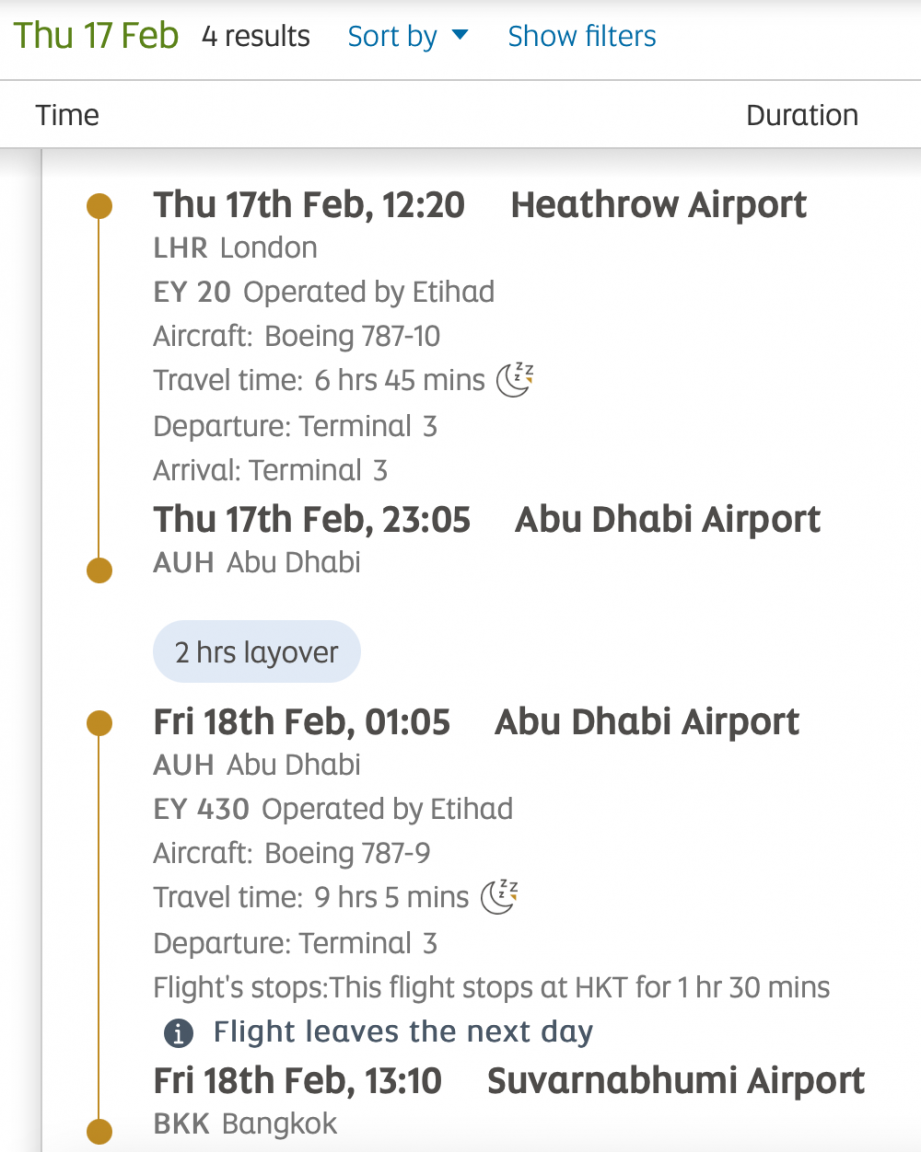Click the EY 20 flight number
Screen dimensions: 921x1152
(192, 292)
